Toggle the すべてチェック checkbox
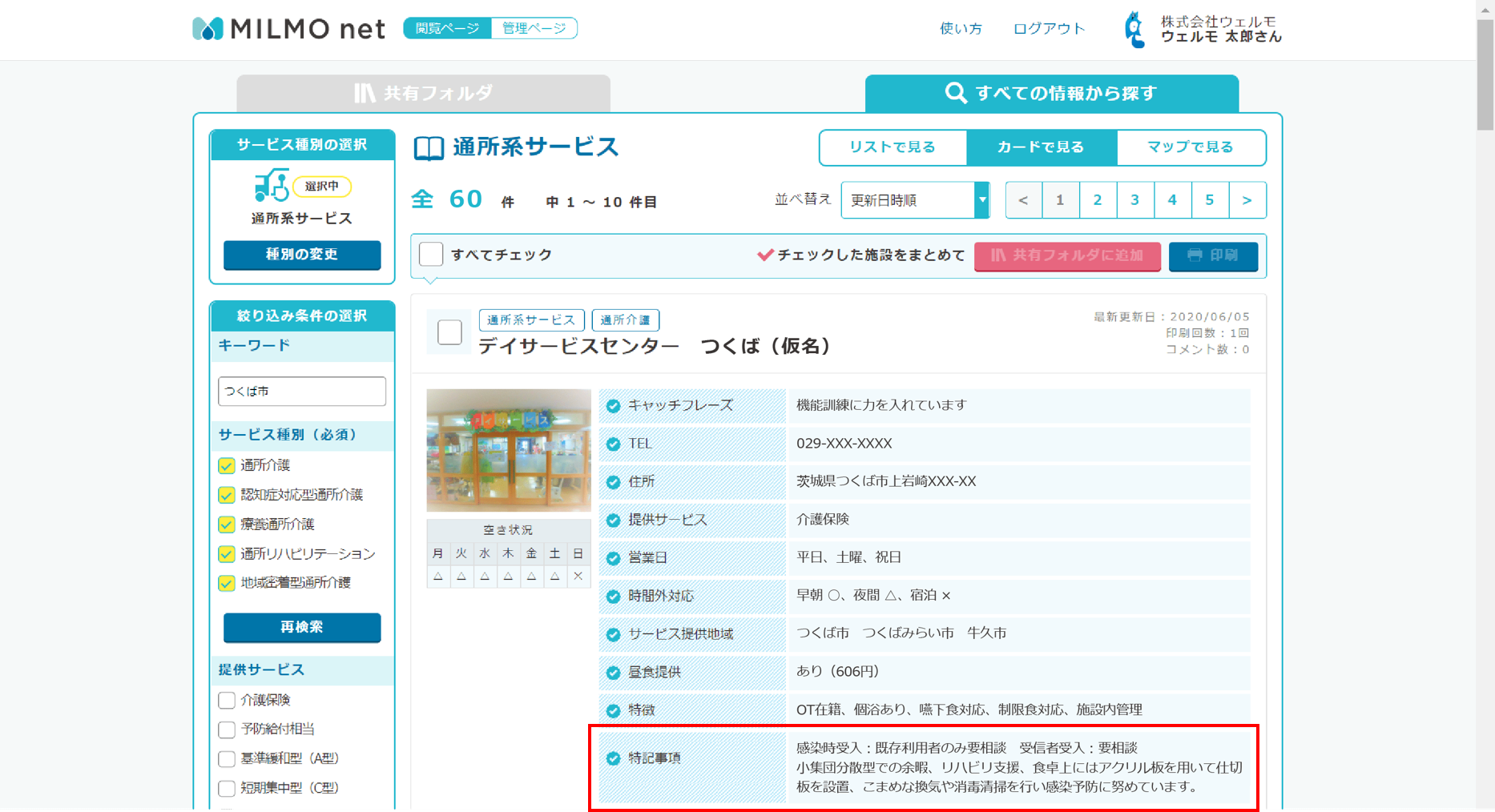 (x=431, y=255)
